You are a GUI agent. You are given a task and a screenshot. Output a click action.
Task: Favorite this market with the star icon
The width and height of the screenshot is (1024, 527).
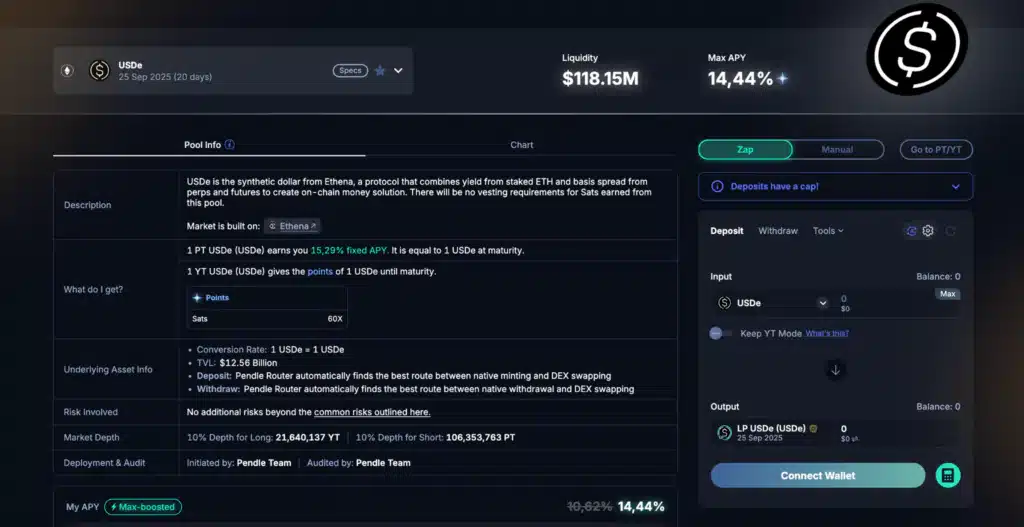(x=379, y=71)
